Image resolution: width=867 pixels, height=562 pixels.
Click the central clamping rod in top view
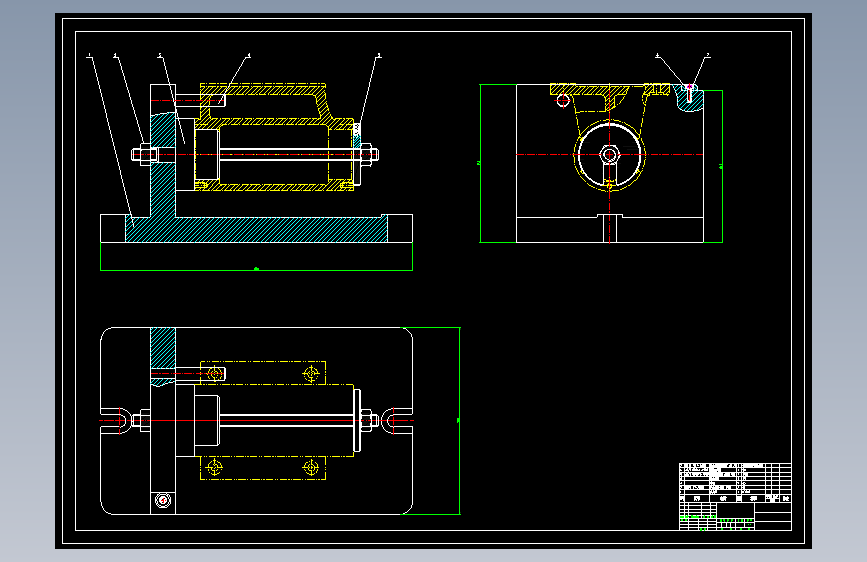(x=286, y=420)
